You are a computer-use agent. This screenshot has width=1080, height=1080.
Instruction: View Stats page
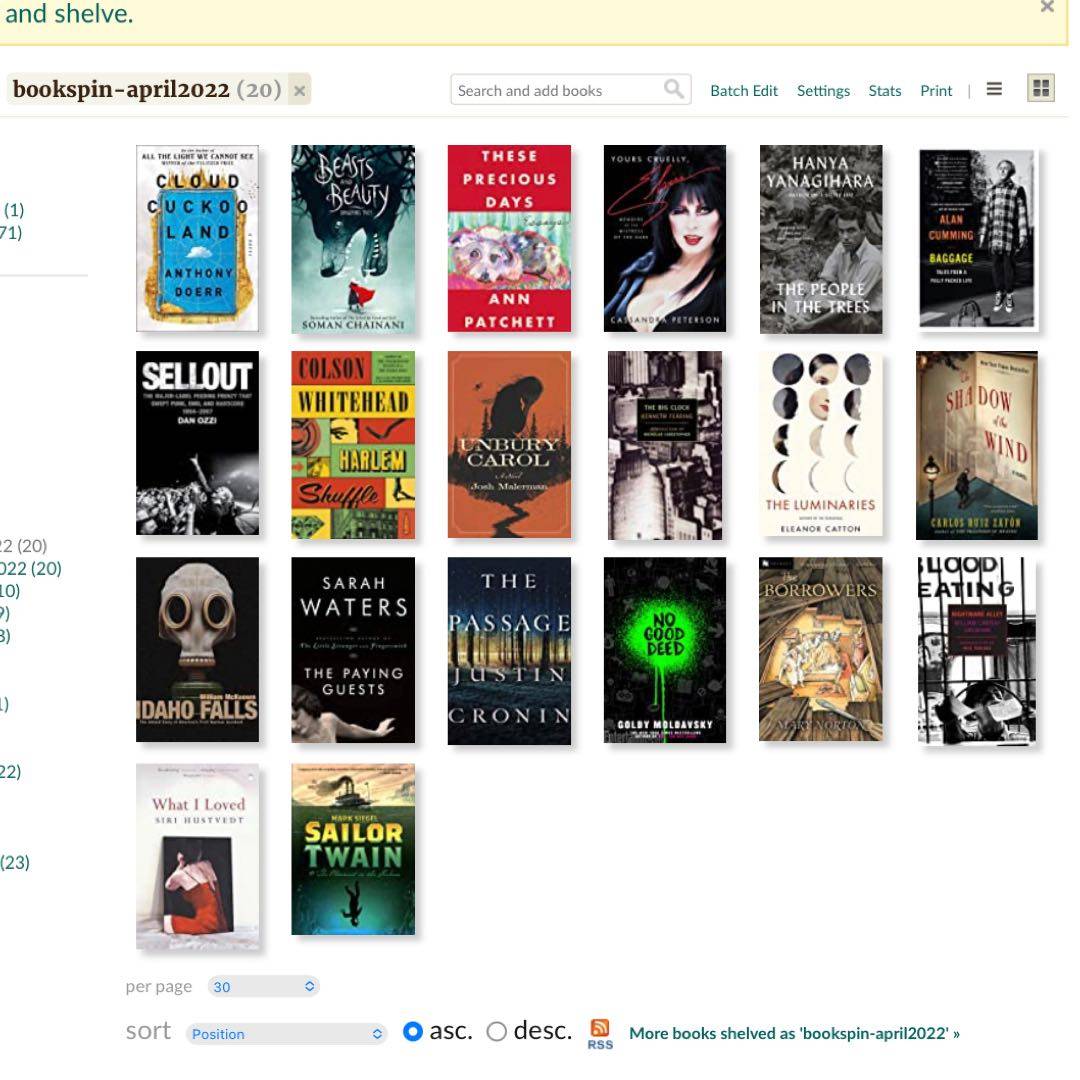pyautogui.click(x=884, y=90)
